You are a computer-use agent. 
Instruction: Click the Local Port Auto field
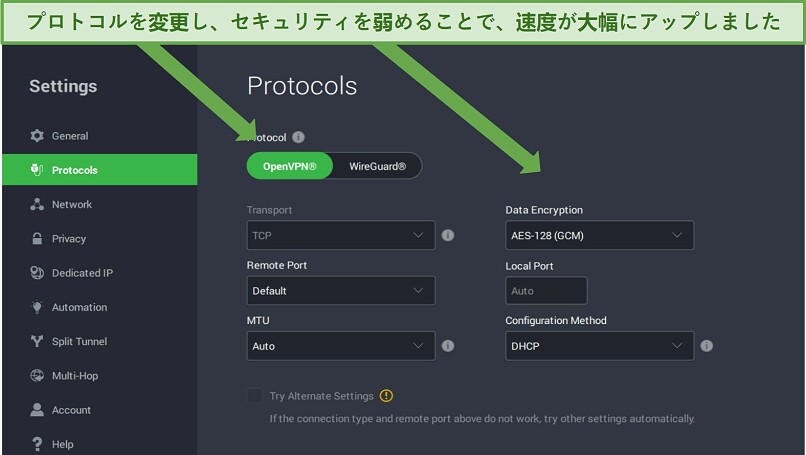546,290
